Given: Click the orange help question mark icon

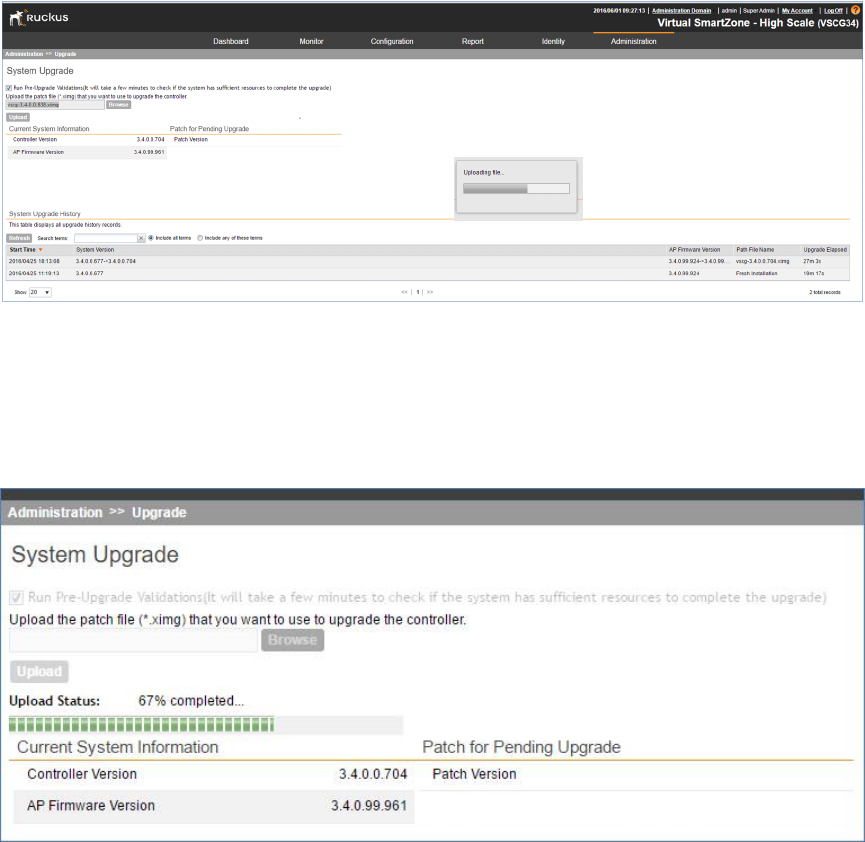Looking at the screenshot, I should click(x=855, y=10).
